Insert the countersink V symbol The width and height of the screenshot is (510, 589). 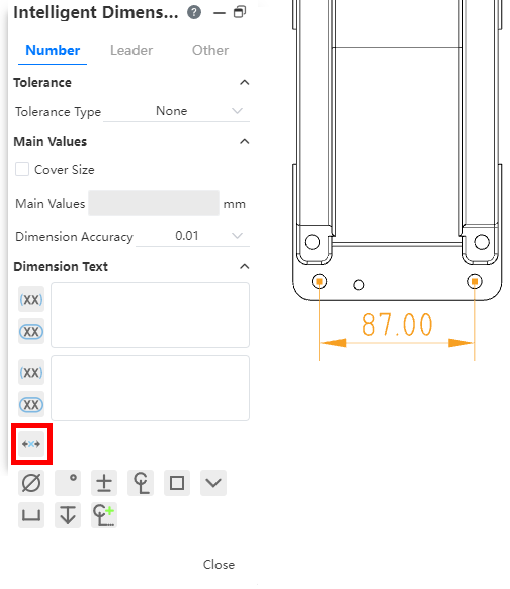213,483
